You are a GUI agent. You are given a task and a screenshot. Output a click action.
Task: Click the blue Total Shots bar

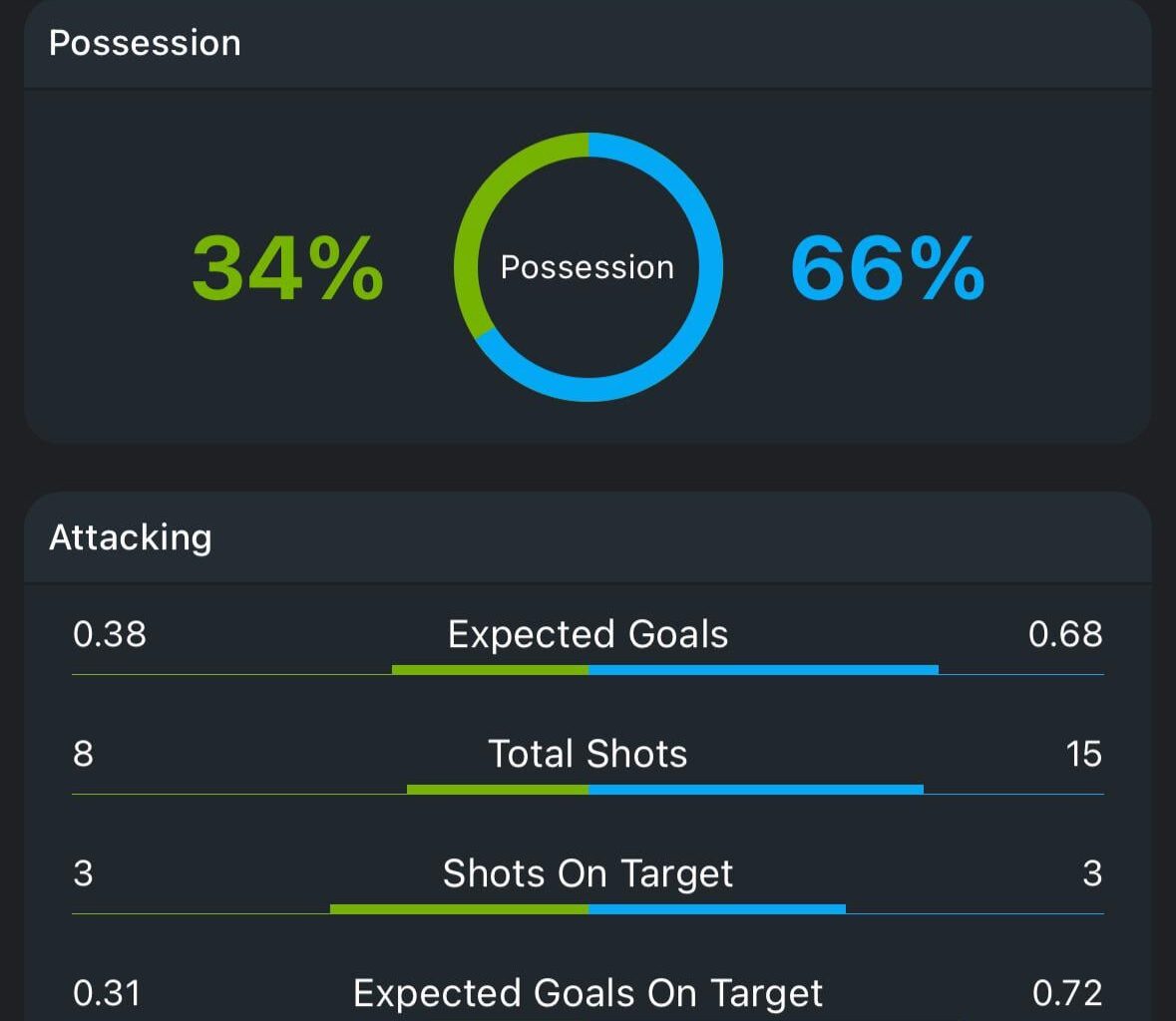click(756, 790)
